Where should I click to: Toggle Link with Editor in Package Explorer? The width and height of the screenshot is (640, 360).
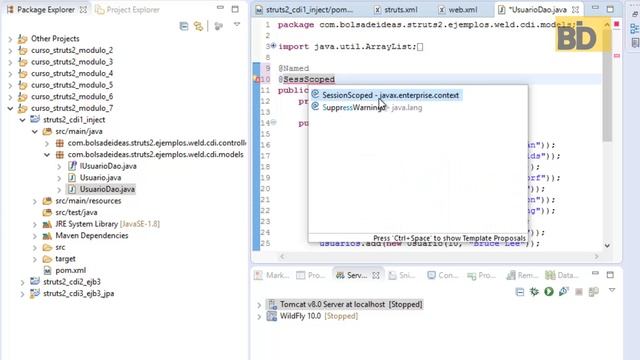click(x=199, y=27)
